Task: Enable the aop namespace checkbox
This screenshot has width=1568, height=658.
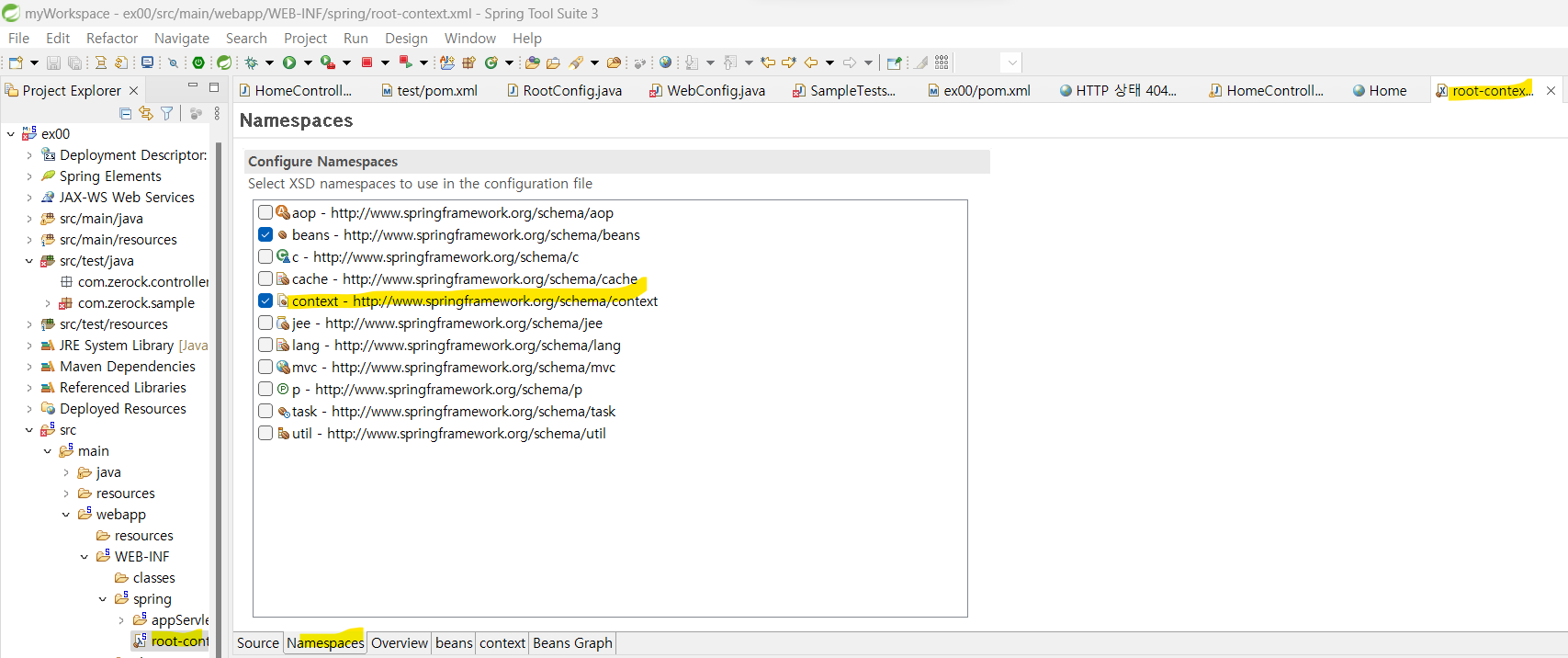Action: click(265, 212)
